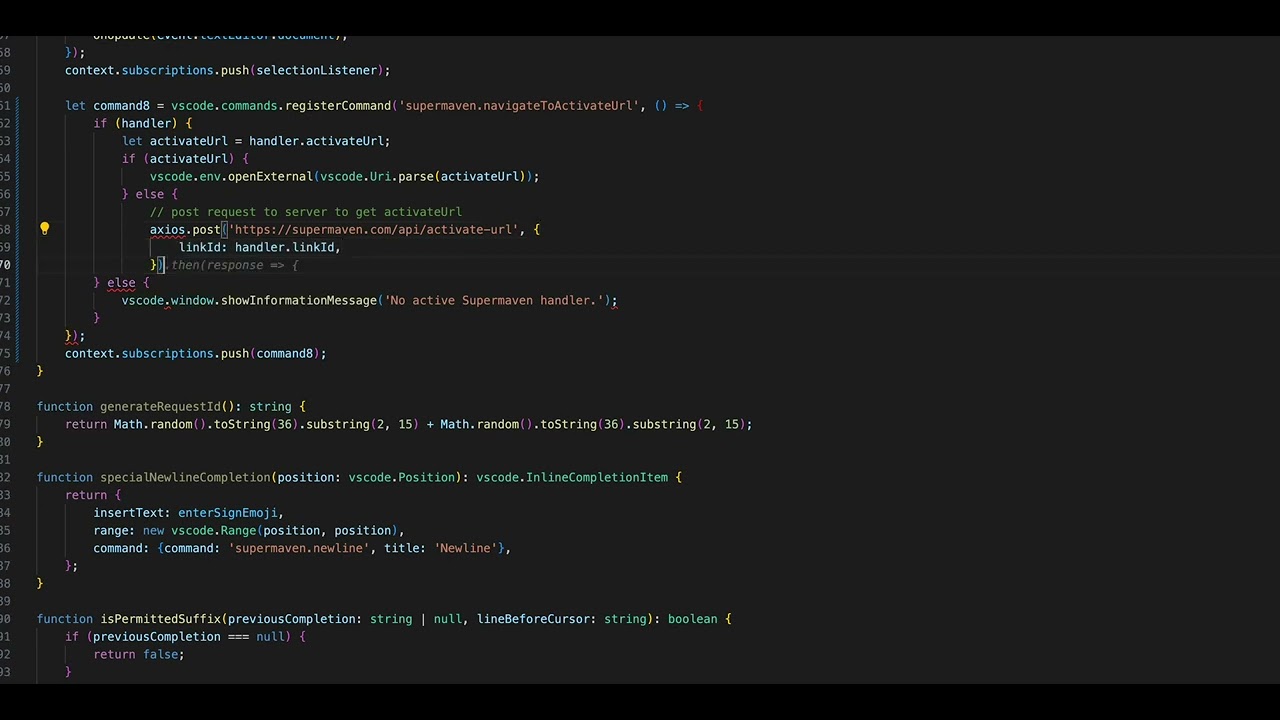Screen dimensions: 1280x720
Task: Click the 'Newline' title string
Action: (463, 548)
